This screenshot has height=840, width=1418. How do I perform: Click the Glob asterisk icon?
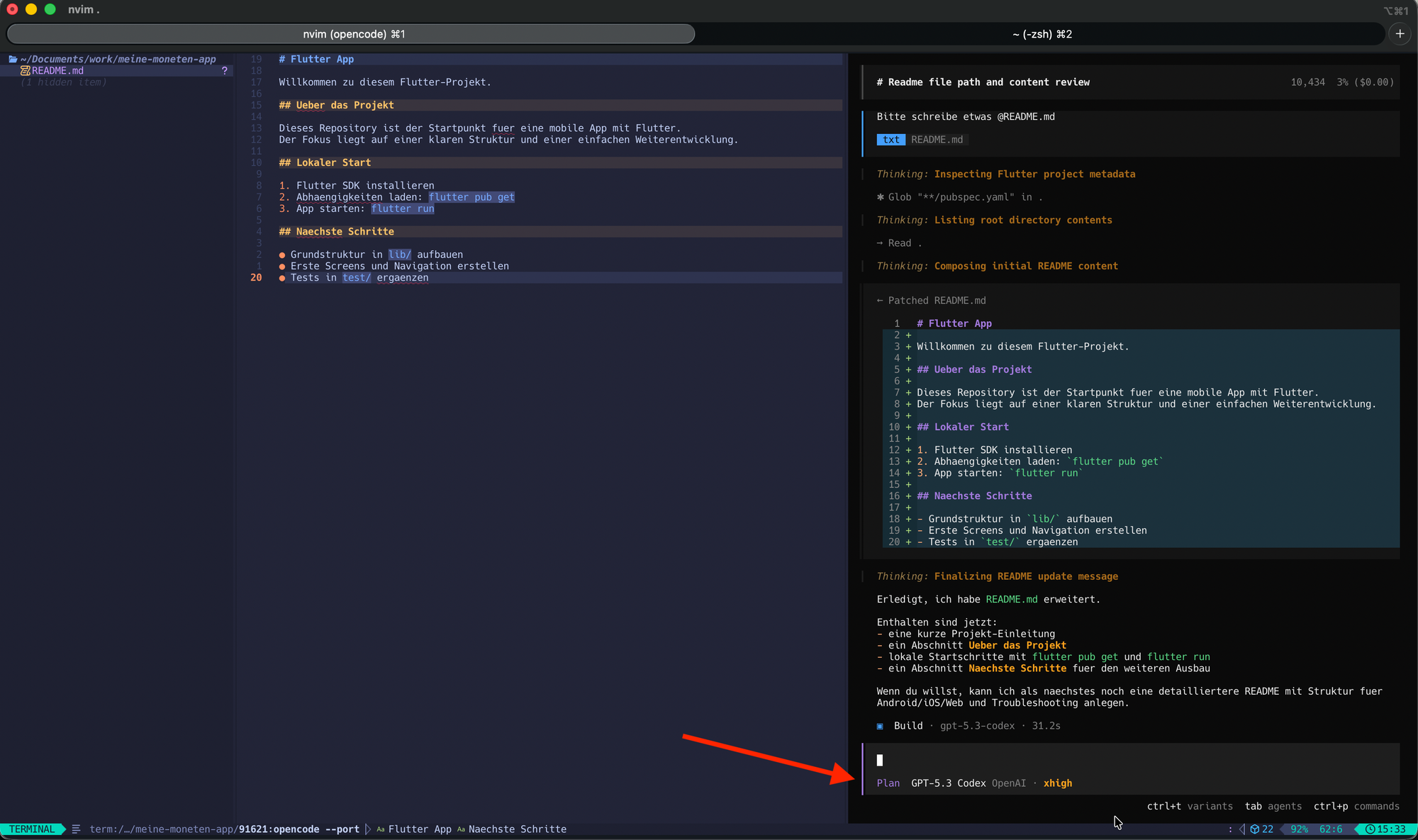pos(880,197)
